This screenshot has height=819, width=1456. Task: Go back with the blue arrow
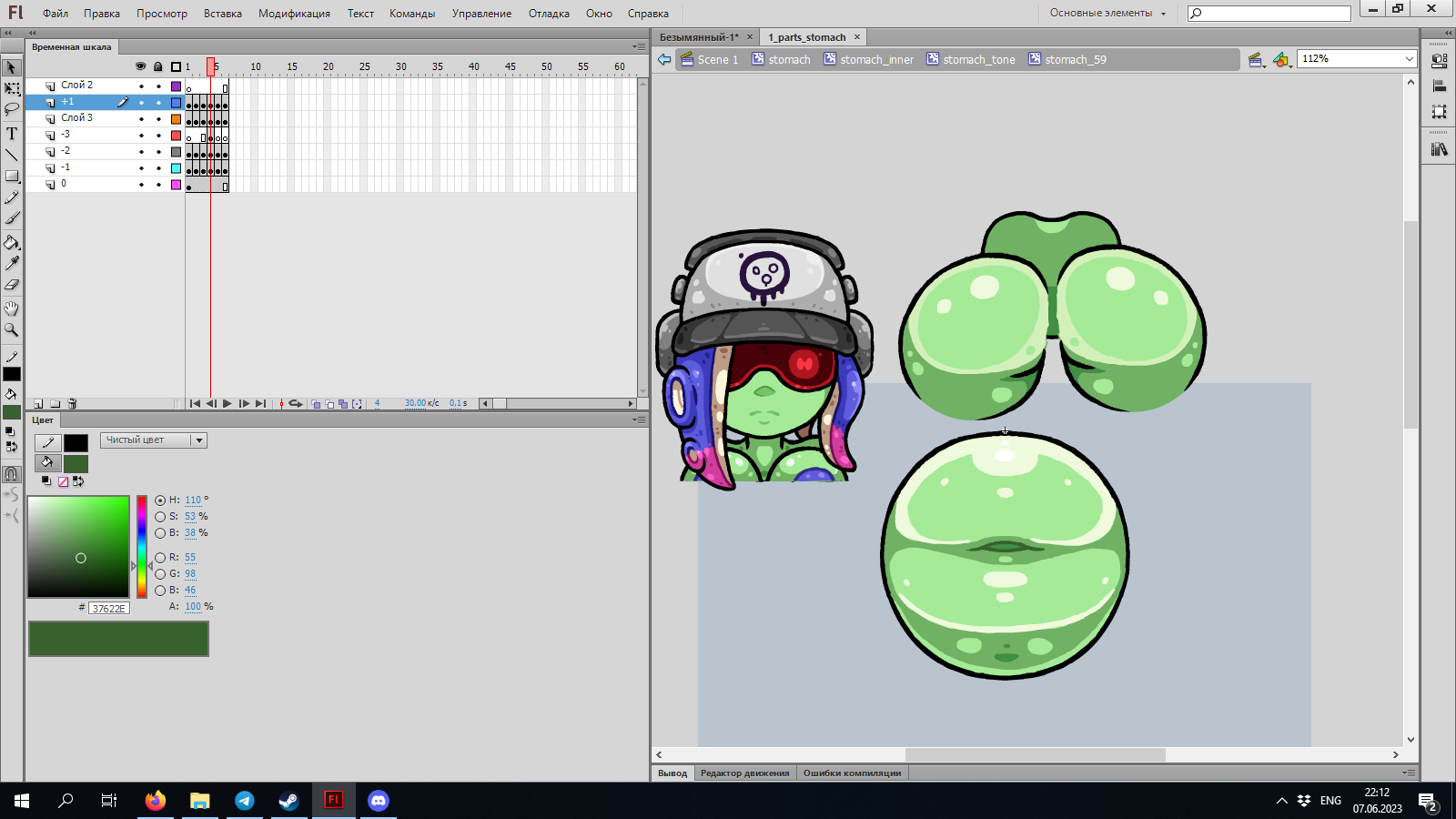coord(664,59)
